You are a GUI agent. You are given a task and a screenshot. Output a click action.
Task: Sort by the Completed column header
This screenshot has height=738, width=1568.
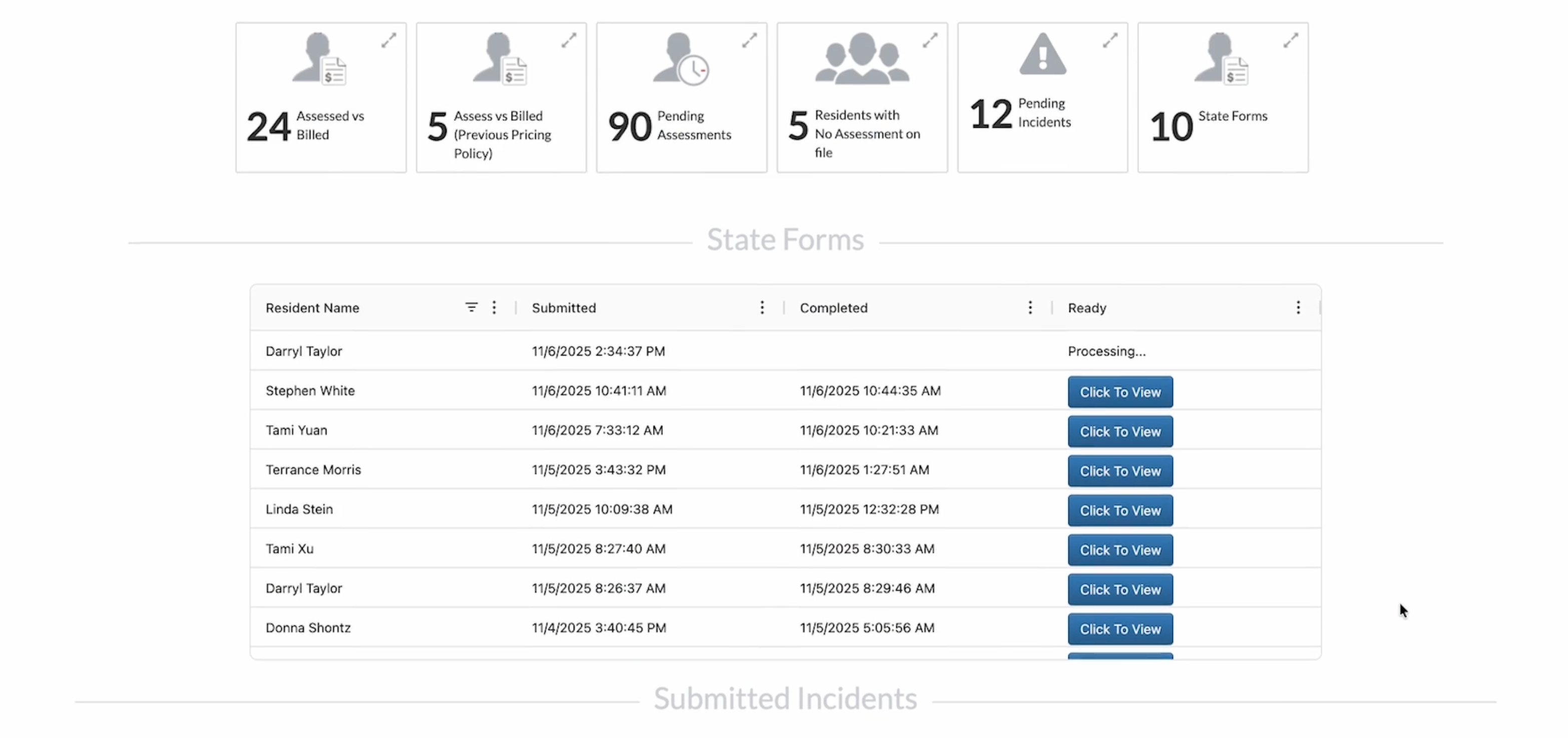click(833, 308)
